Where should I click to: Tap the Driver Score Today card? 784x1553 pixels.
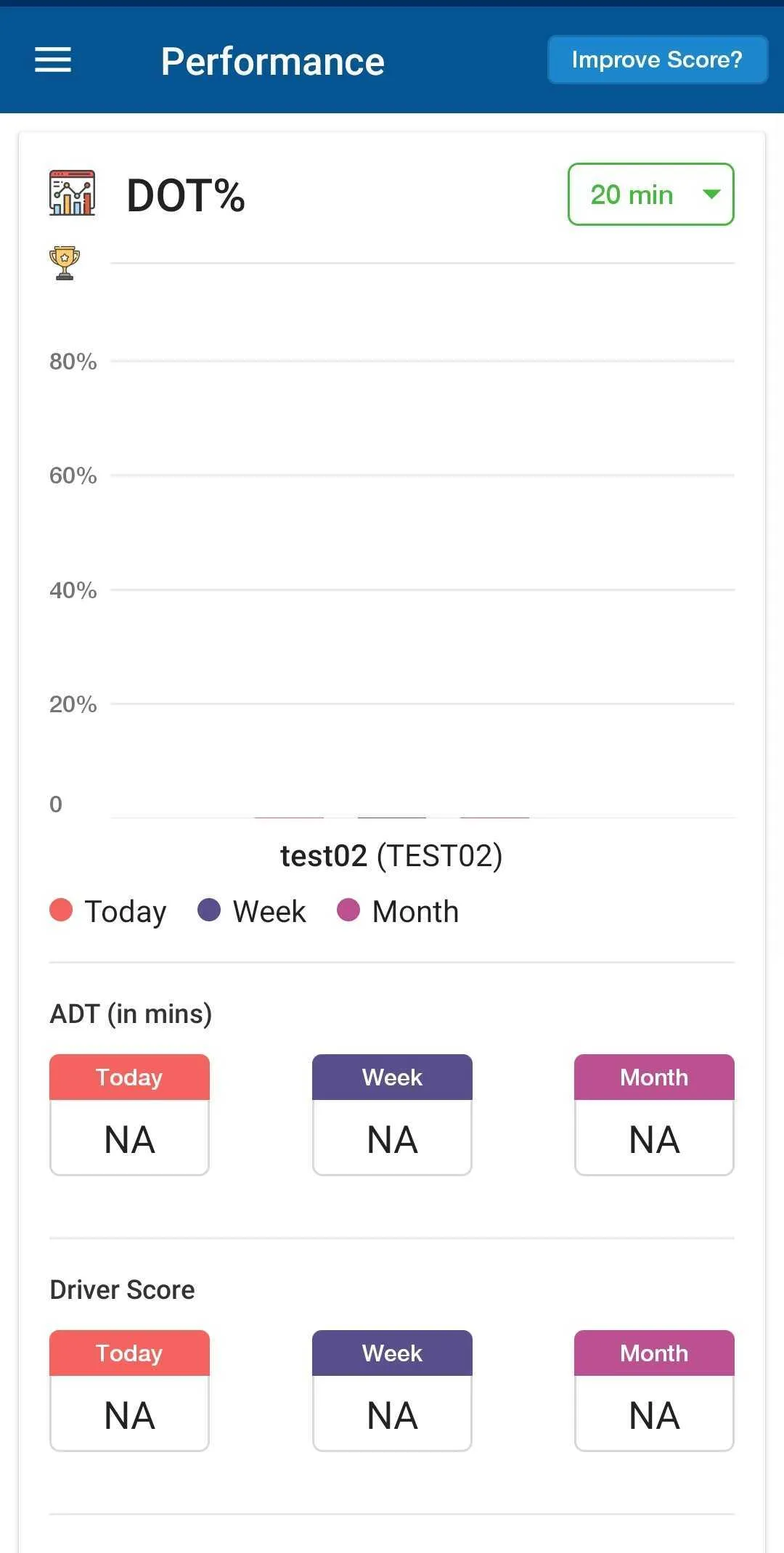click(x=129, y=1390)
